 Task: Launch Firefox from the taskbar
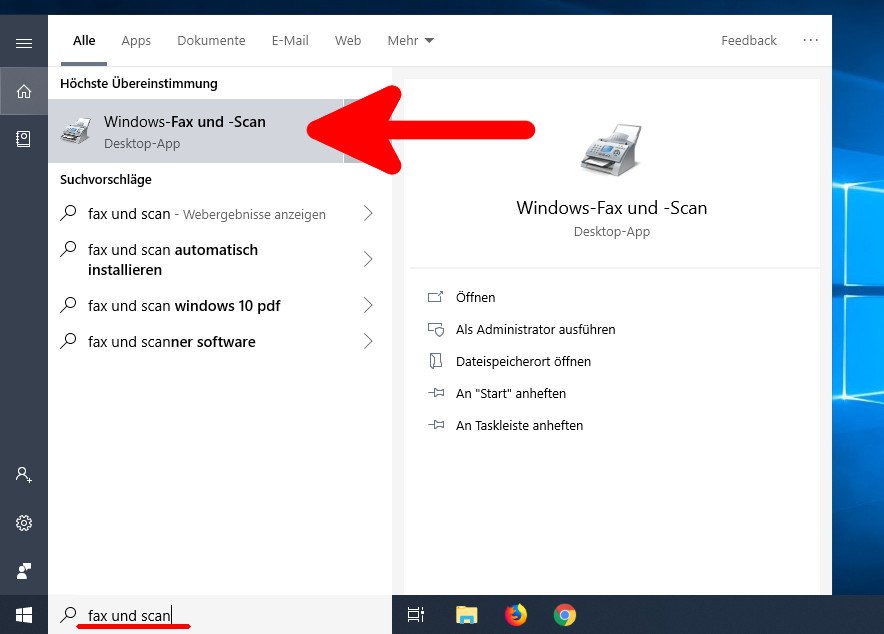click(x=516, y=614)
